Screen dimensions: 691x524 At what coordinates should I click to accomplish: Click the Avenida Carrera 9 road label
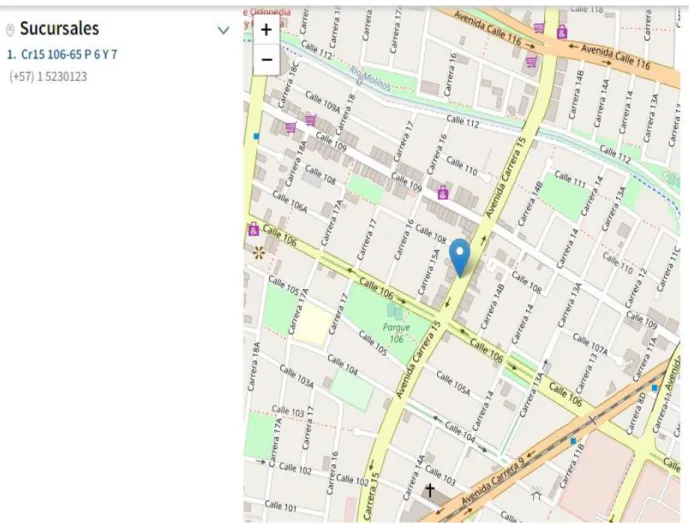[492, 482]
